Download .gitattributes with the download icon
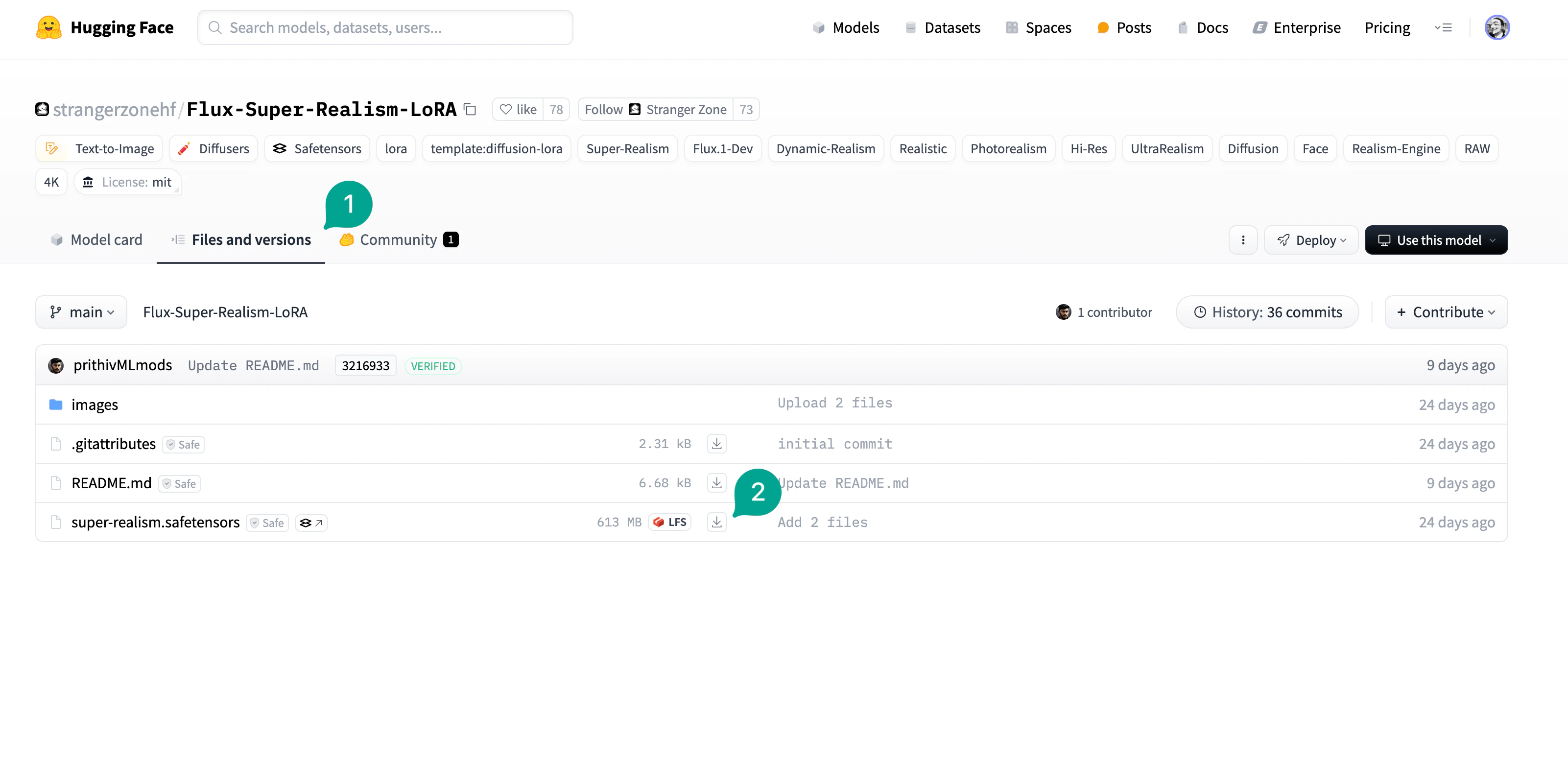Image resolution: width=1568 pixels, height=762 pixels. (x=716, y=444)
